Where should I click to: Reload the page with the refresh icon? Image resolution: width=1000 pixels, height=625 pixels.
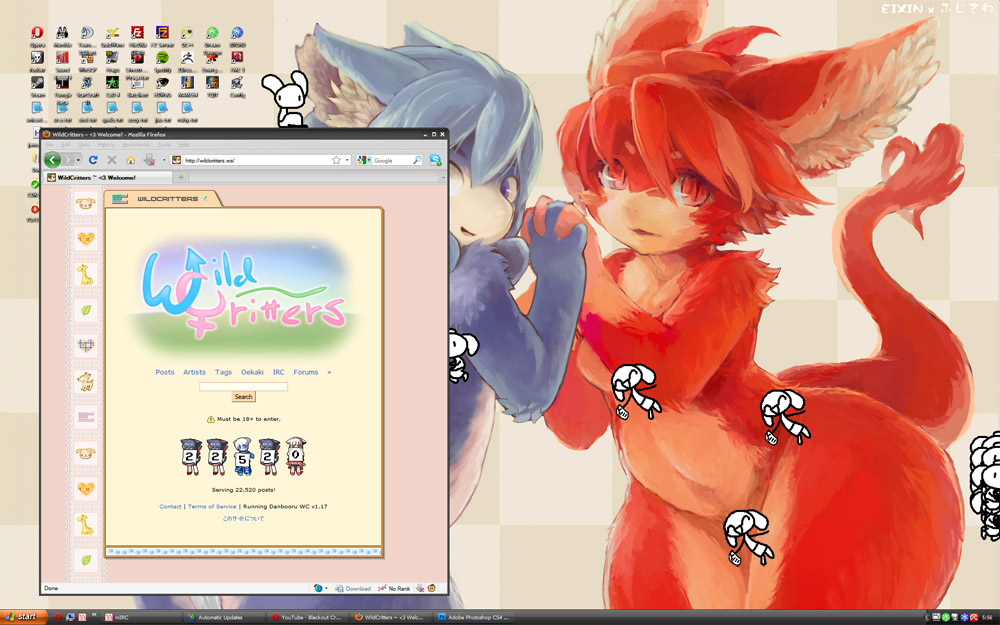click(93, 160)
